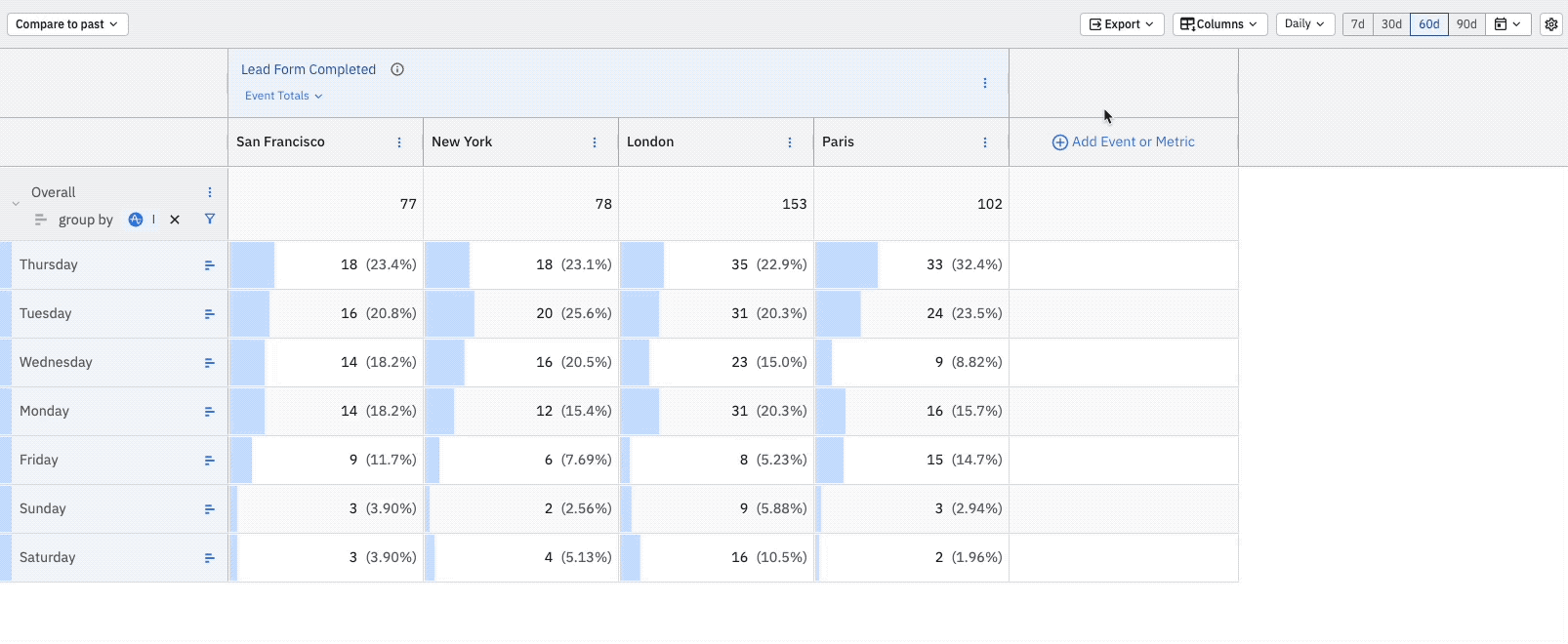The height and width of the screenshot is (644, 1568).
Task: Click the breakdown icon on Thursday row
Action: [209, 265]
